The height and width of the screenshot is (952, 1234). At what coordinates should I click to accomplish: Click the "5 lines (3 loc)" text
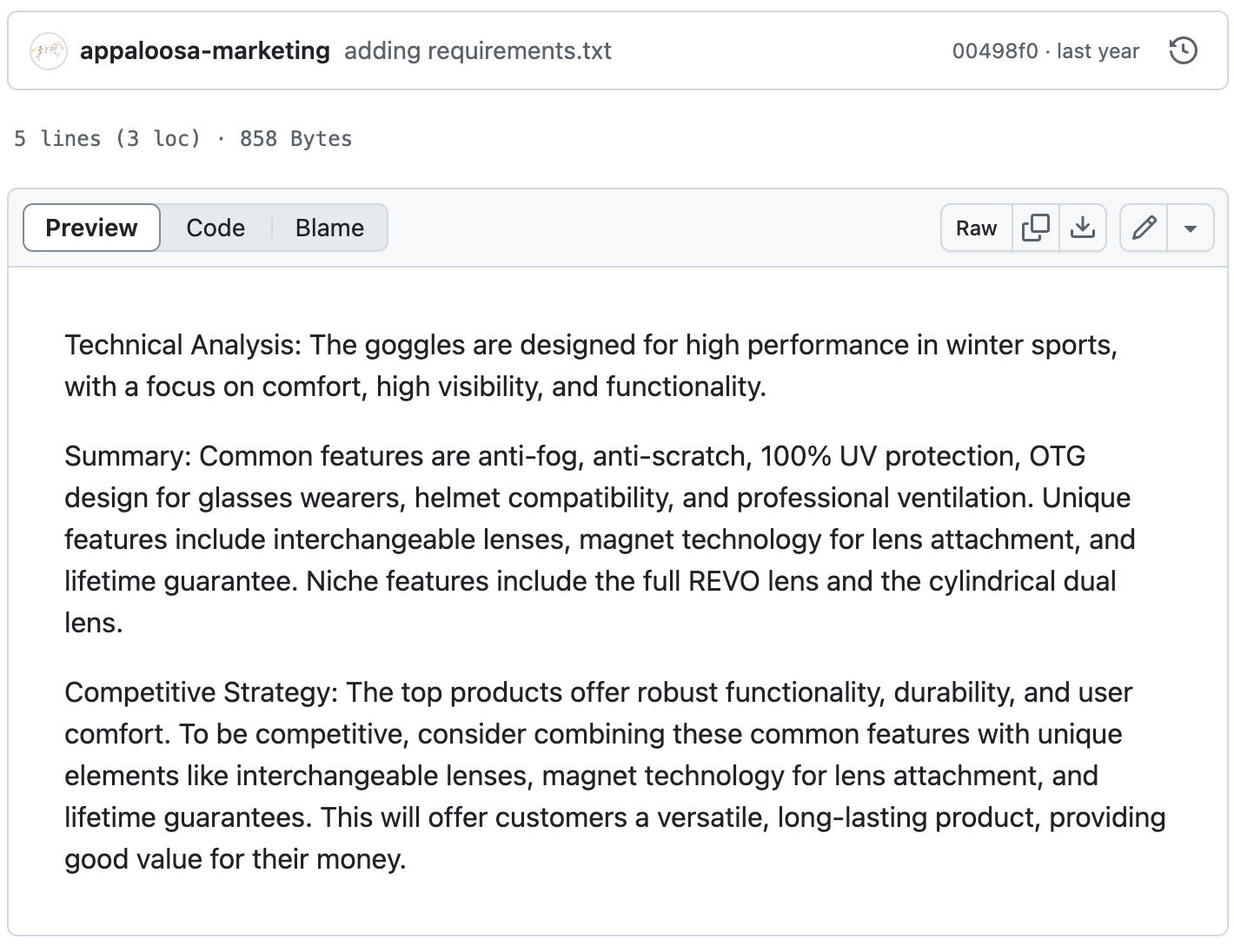click(x=107, y=139)
